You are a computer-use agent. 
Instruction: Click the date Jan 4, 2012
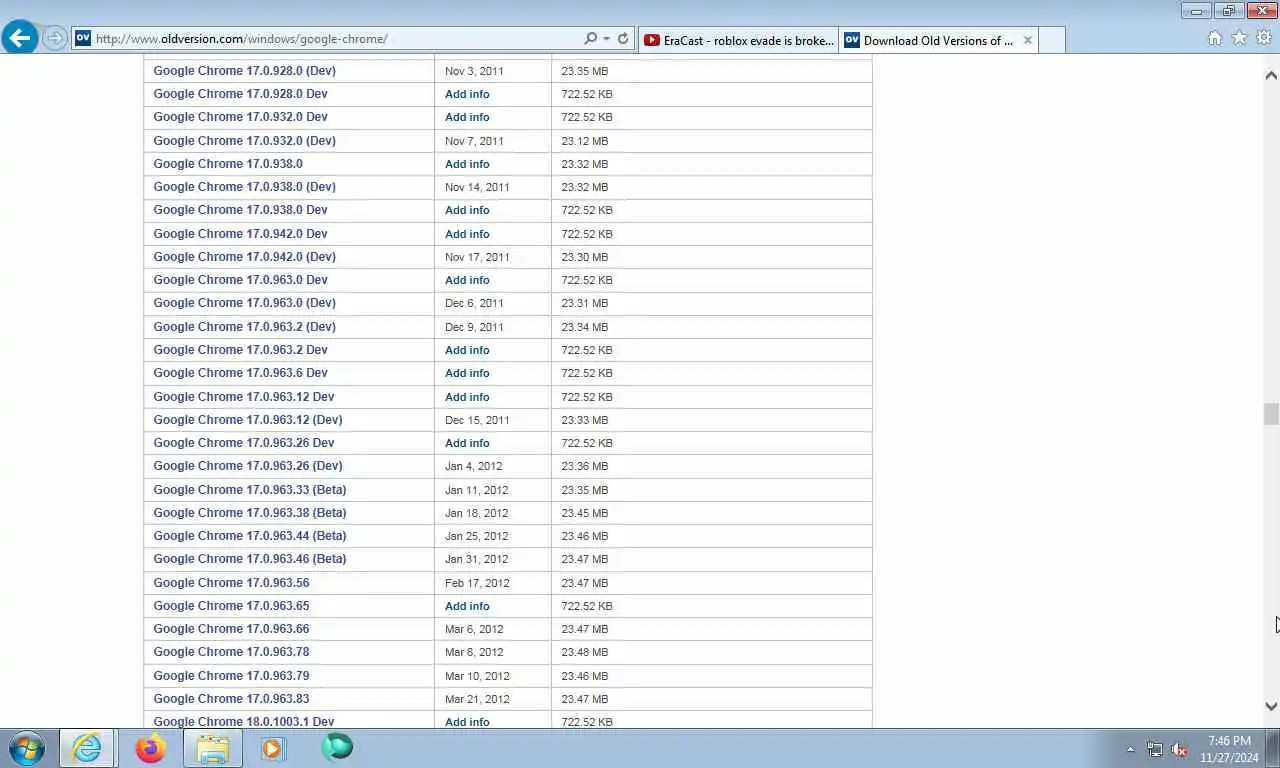[x=474, y=466]
